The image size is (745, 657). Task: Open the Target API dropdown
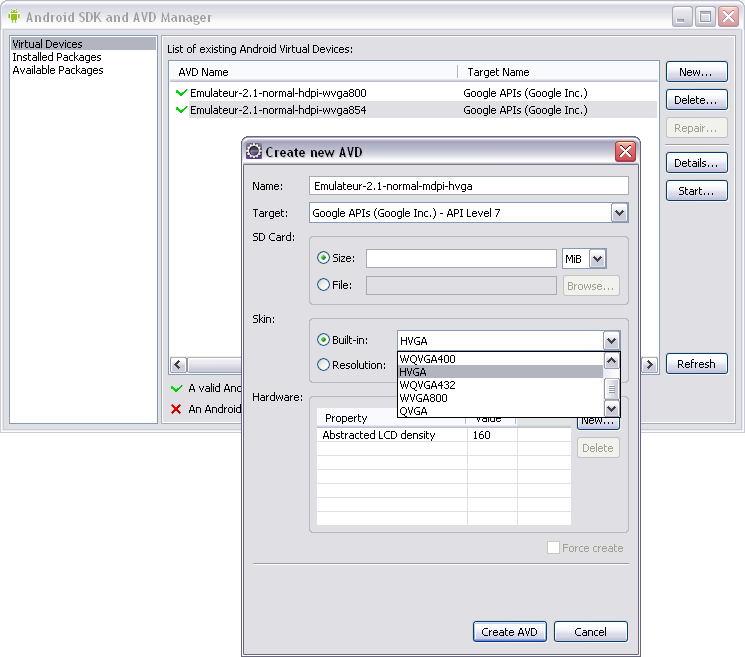coord(619,213)
